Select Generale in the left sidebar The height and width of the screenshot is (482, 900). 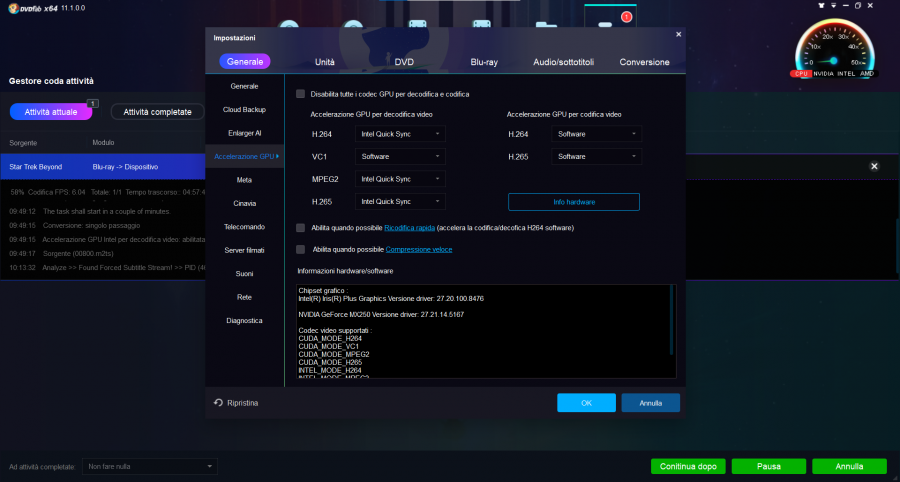[245, 86]
